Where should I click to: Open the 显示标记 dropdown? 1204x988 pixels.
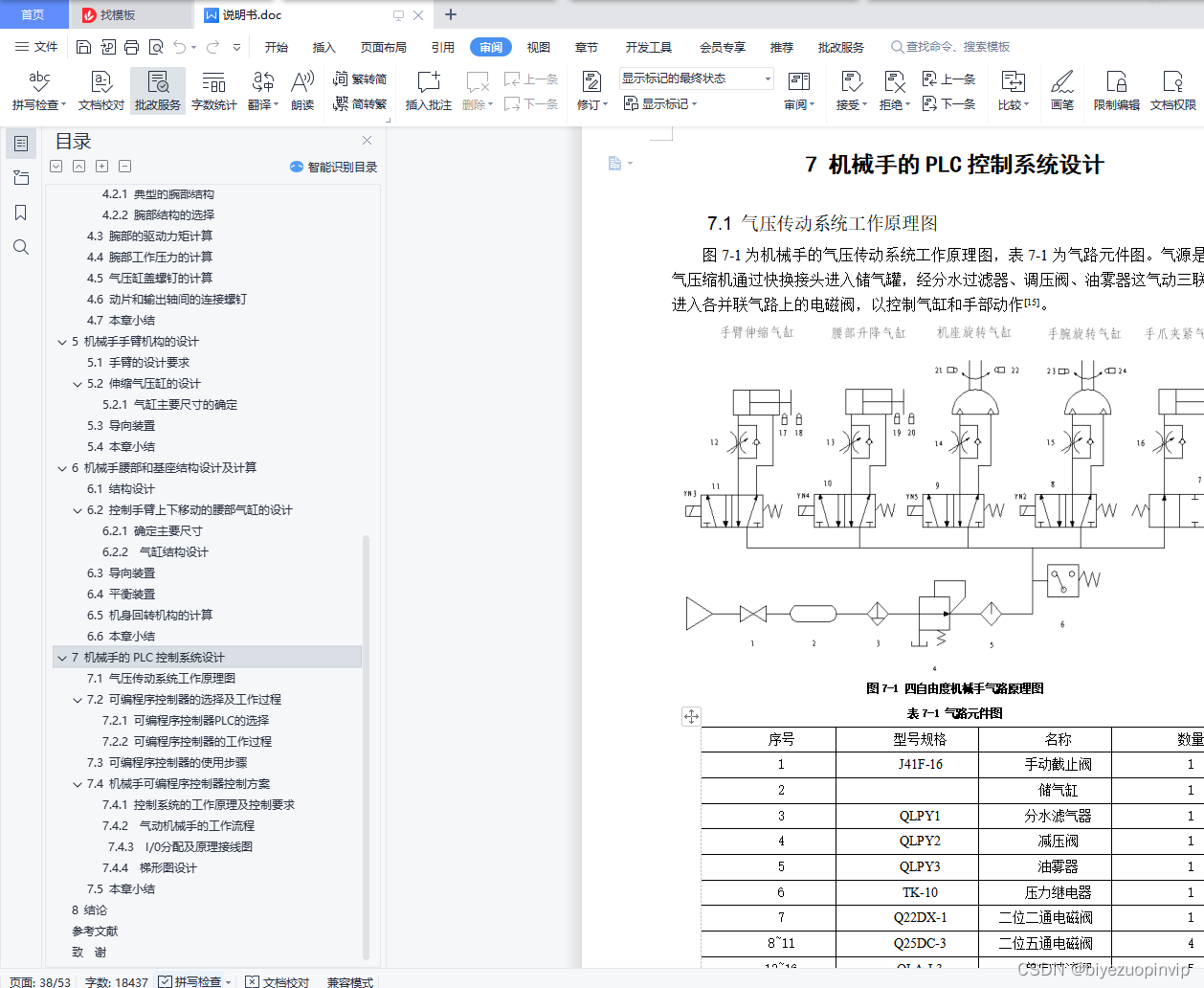tap(660, 103)
